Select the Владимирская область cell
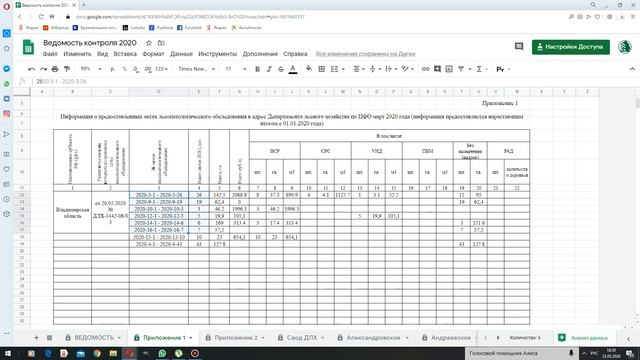This screenshot has height=360, width=640. click(x=72, y=212)
